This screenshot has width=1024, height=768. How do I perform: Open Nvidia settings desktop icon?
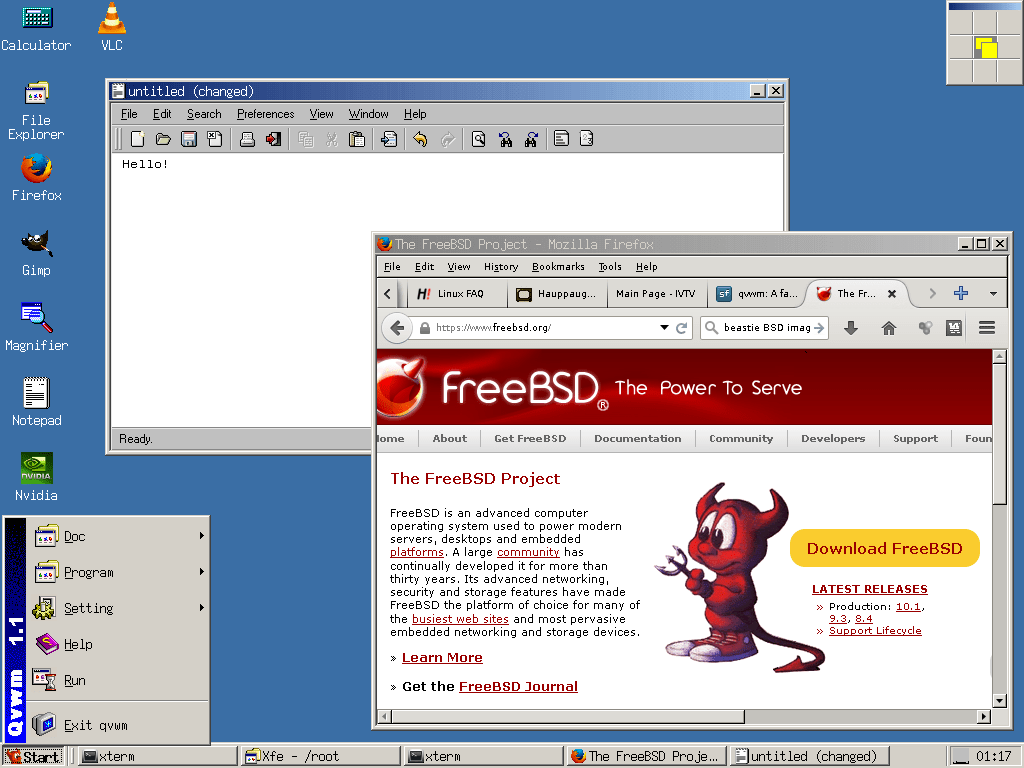point(37,477)
